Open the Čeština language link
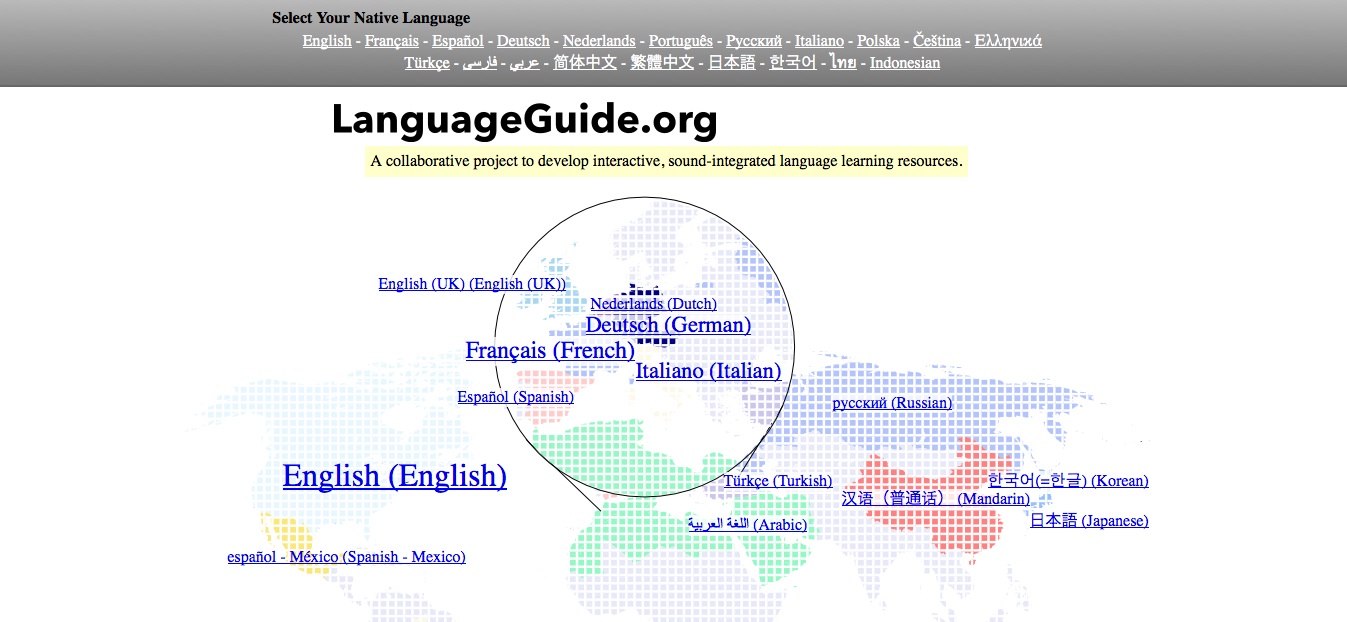Screen dimensions: 1347x622 pyautogui.click(x=937, y=40)
